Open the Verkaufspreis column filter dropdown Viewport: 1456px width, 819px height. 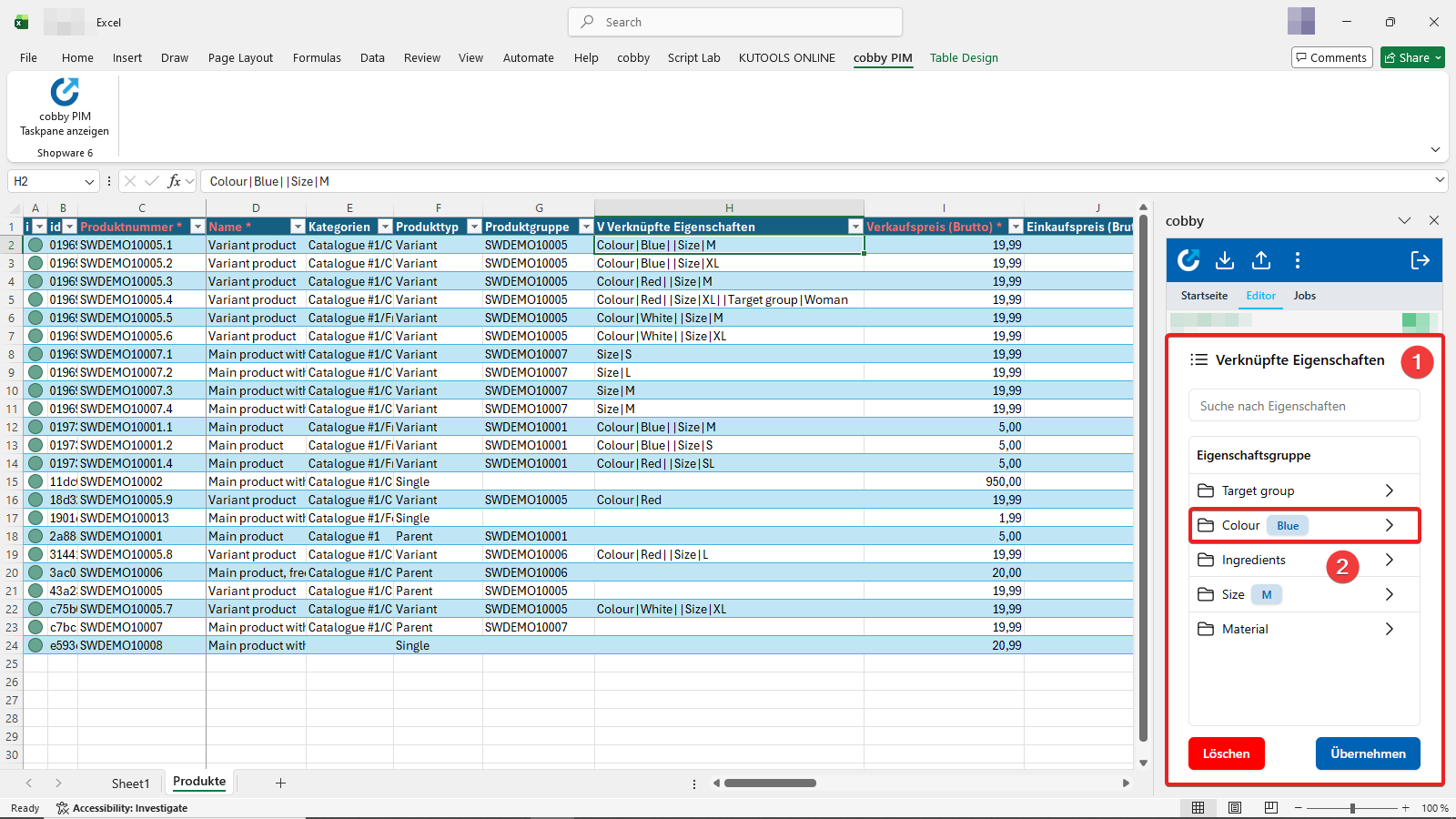click(1016, 226)
